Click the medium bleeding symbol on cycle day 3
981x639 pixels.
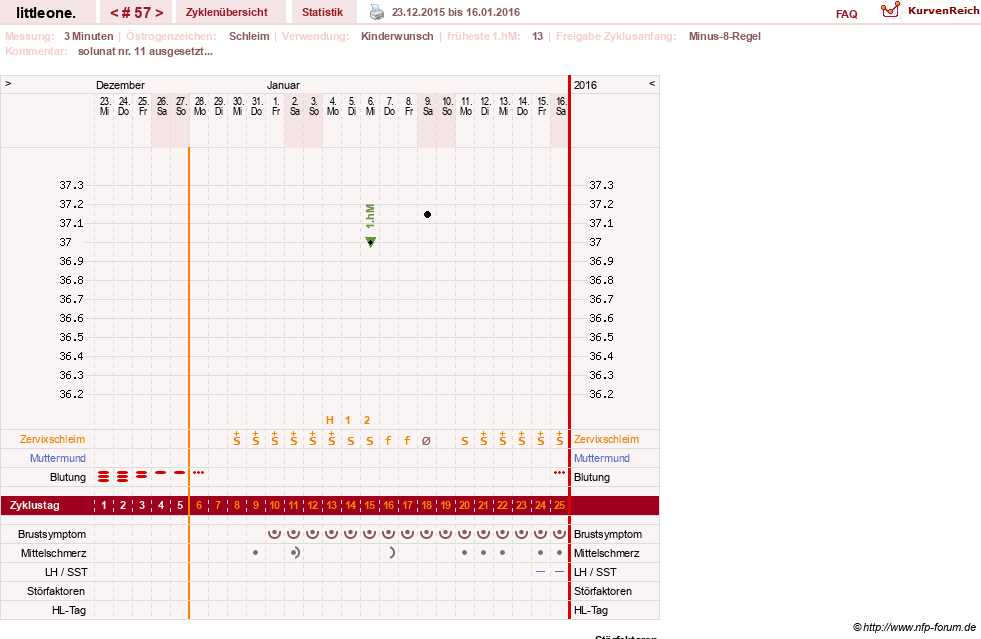click(x=142, y=475)
